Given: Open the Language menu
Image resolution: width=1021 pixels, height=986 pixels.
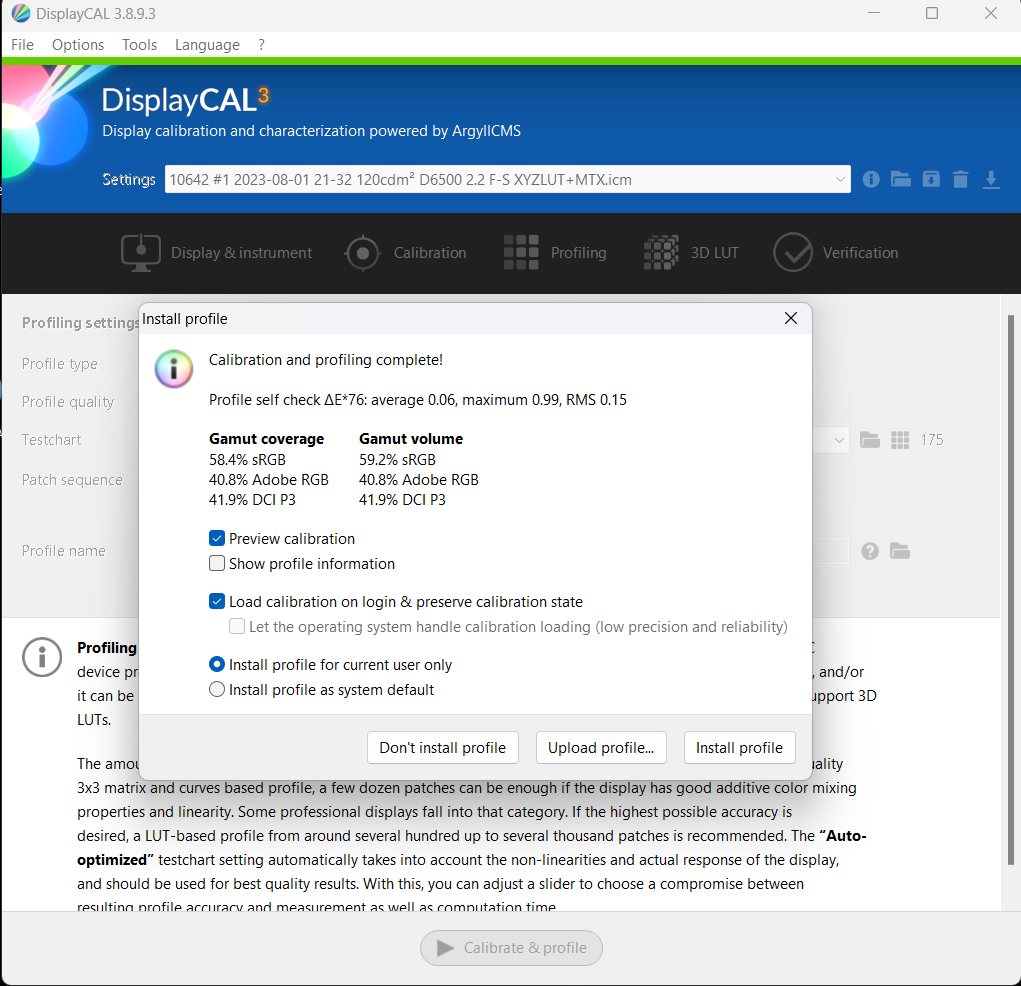Looking at the screenshot, I should pyautogui.click(x=207, y=45).
